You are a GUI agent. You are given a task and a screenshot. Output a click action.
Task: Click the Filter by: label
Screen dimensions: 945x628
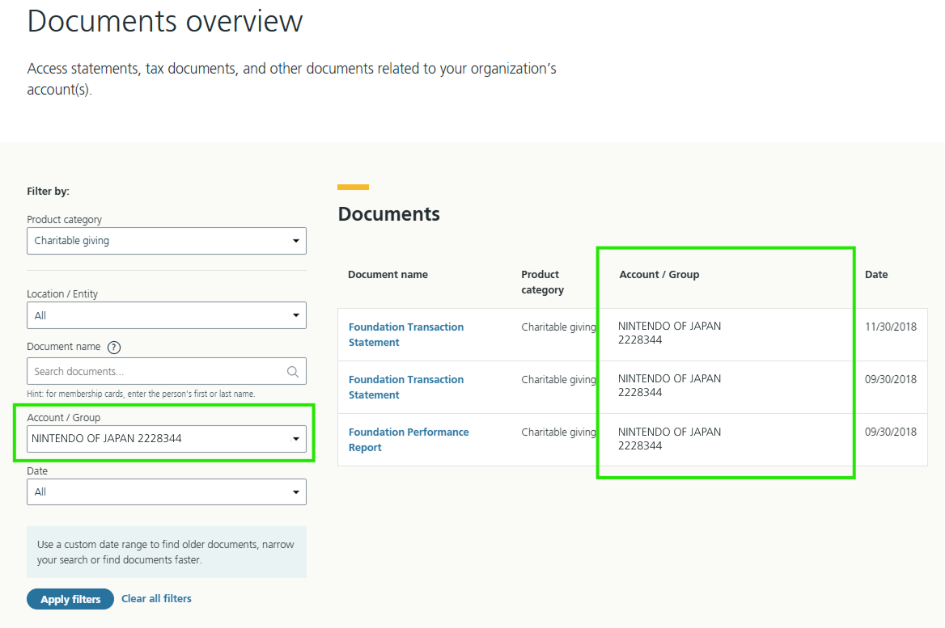48,191
